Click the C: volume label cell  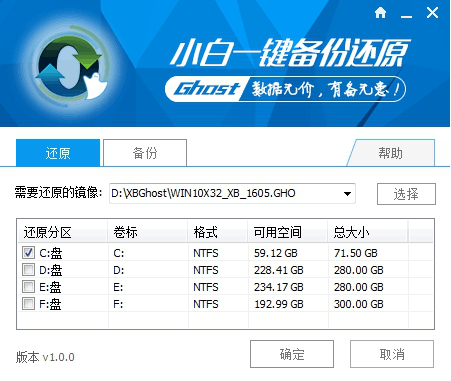119,253
